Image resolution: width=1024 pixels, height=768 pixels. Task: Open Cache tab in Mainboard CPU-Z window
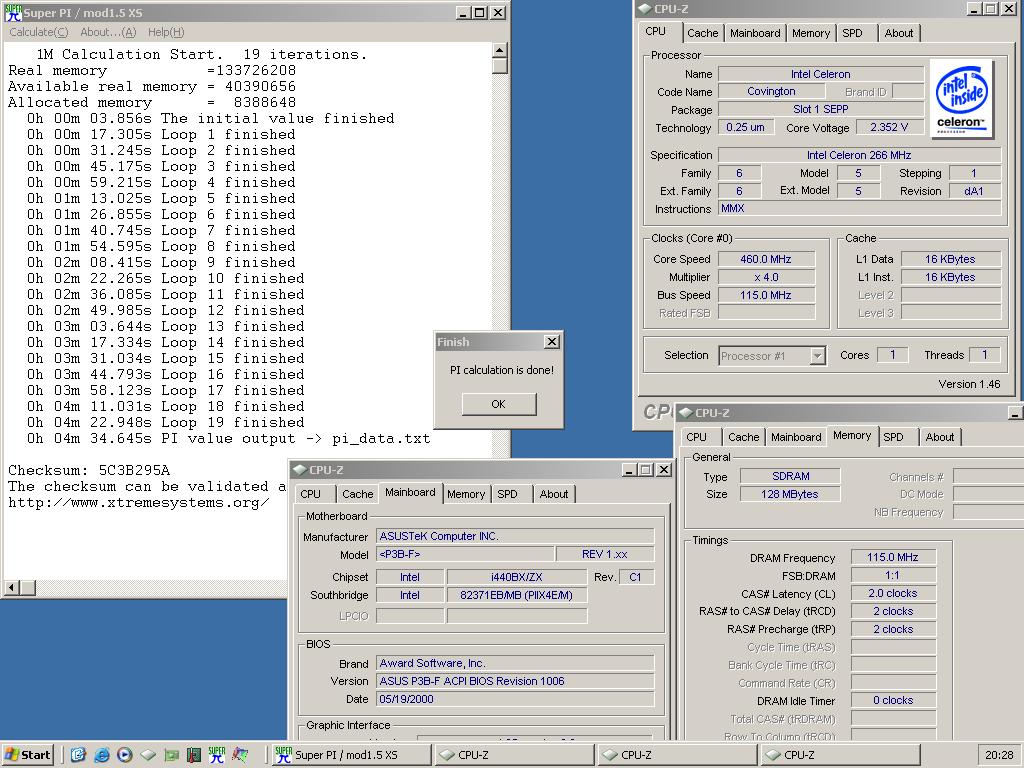tap(358, 494)
